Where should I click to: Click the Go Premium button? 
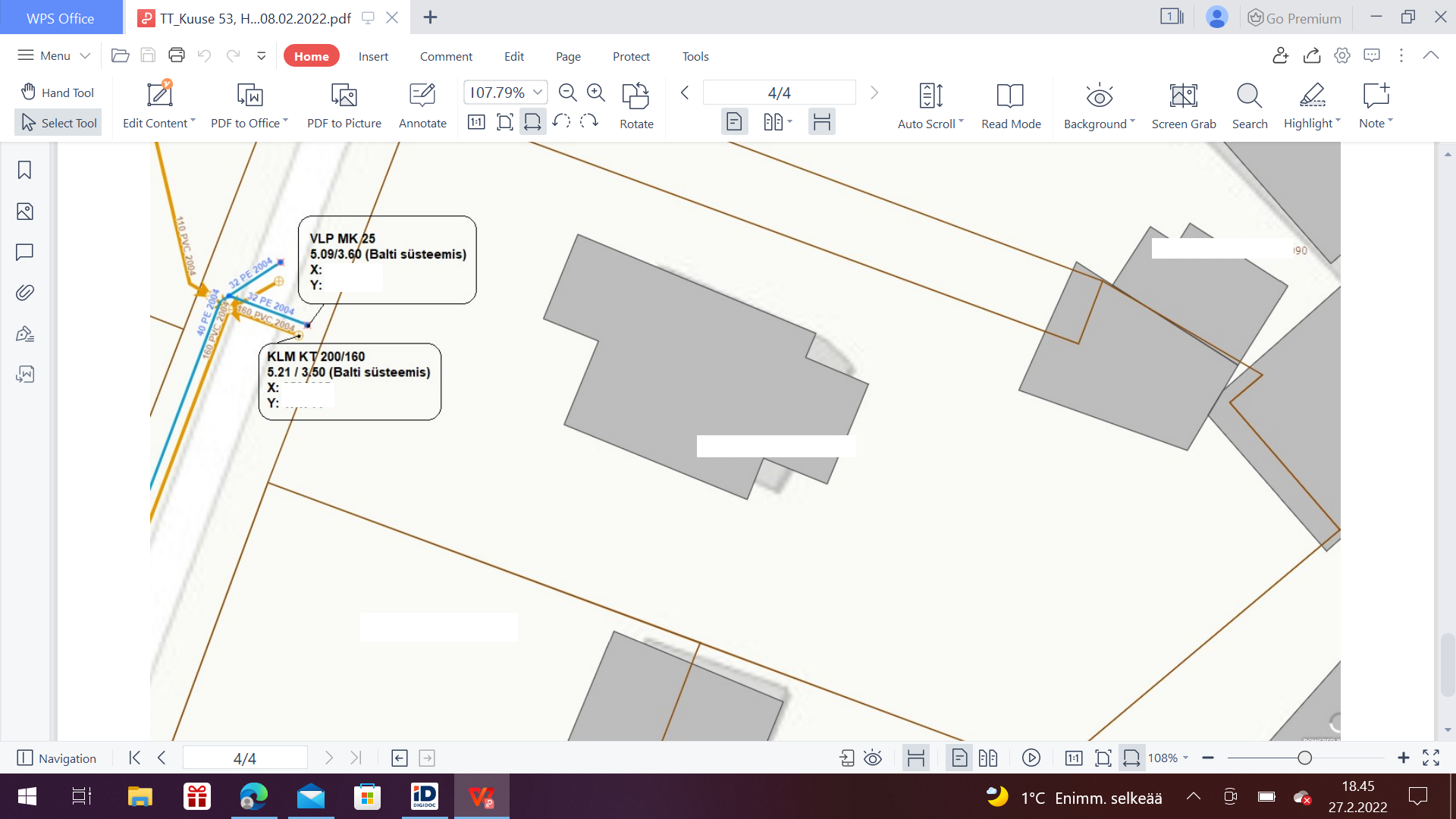point(1294,18)
